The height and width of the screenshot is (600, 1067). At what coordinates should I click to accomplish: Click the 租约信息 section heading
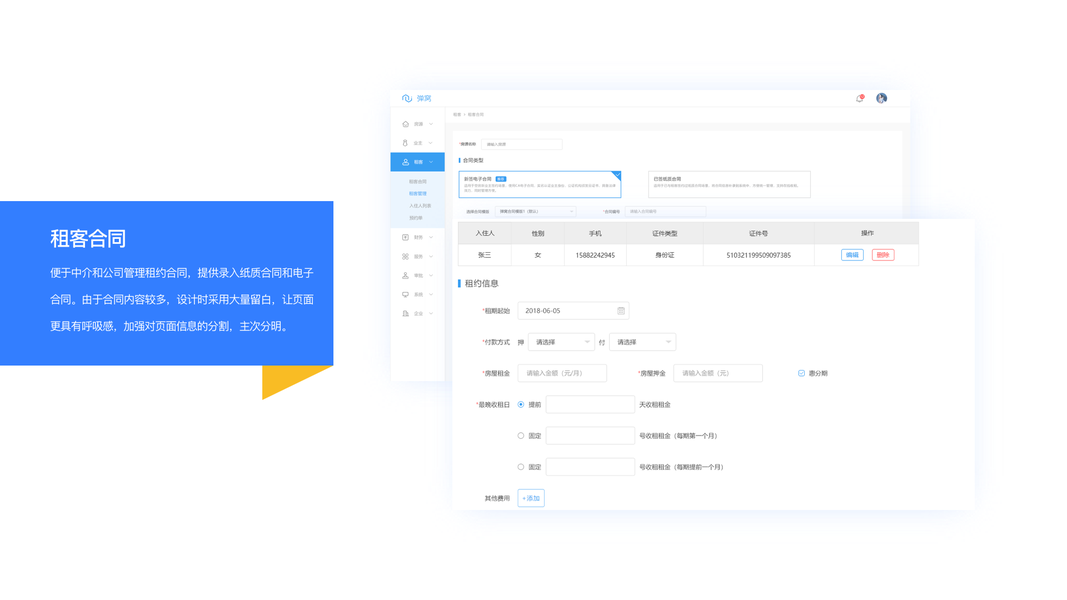[481, 284]
